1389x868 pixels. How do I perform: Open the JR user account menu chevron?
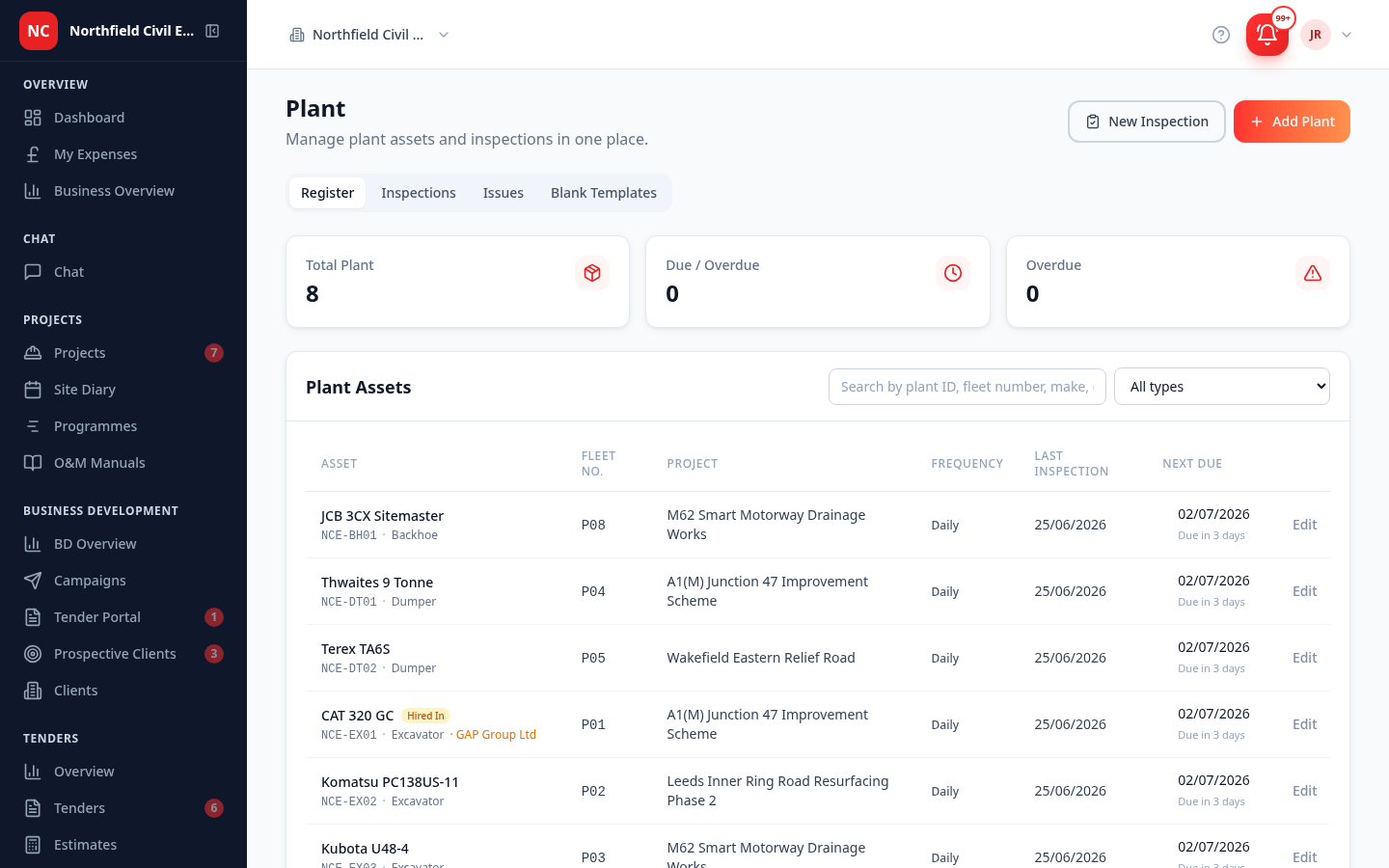(1347, 35)
